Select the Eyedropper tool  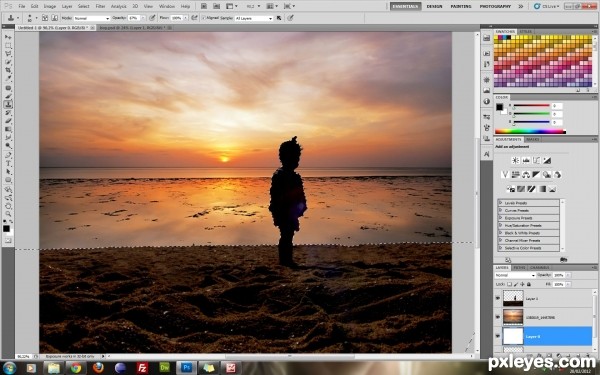[x=8, y=79]
